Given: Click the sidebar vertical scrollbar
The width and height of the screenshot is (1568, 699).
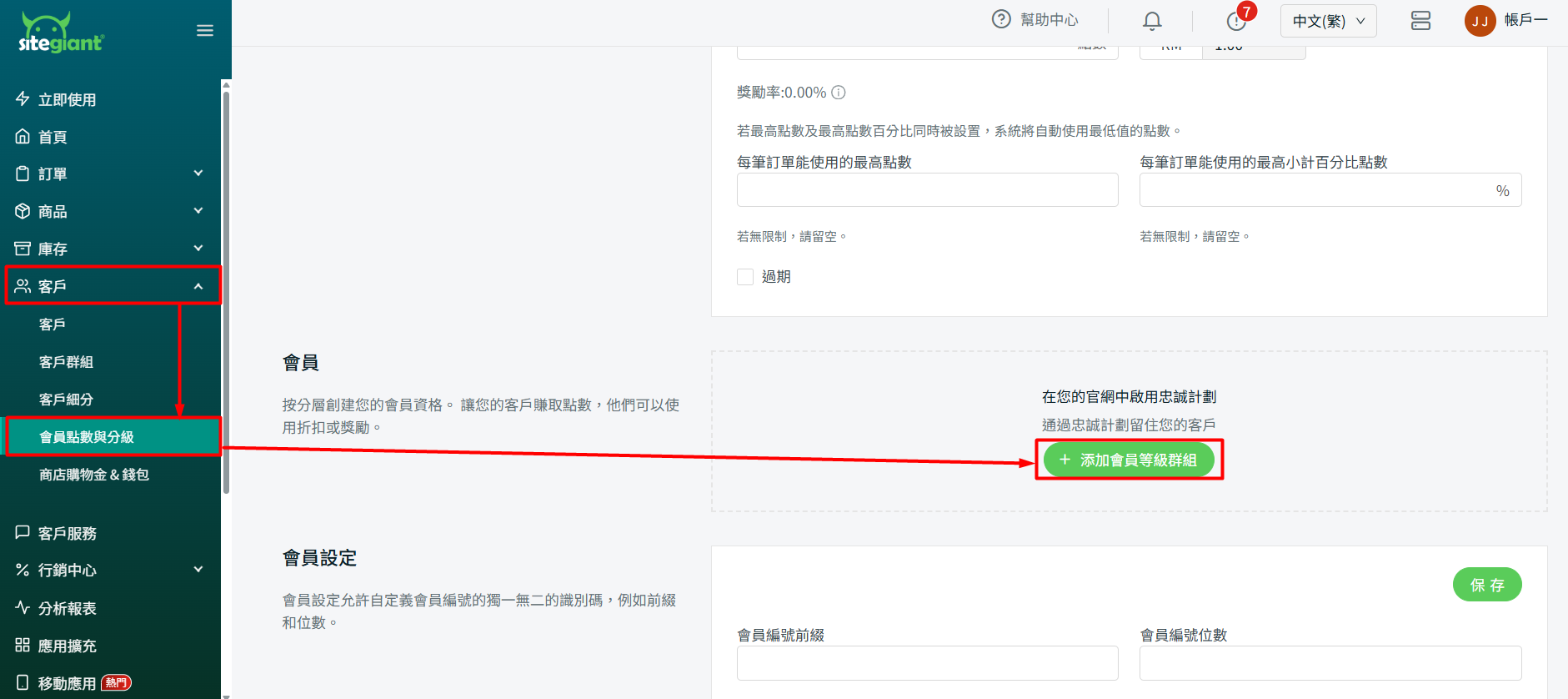Looking at the screenshot, I should tap(226, 292).
